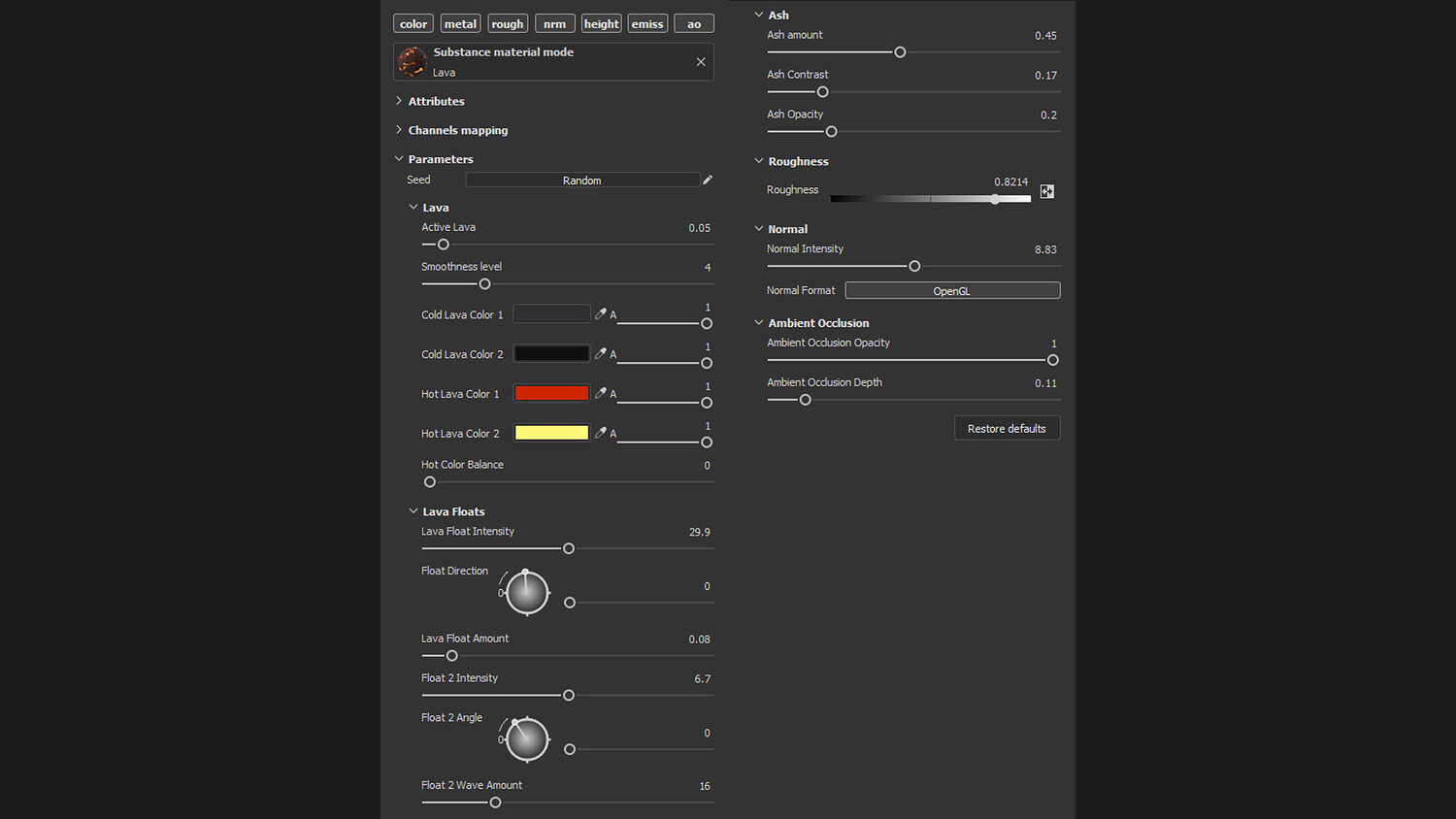The width and height of the screenshot is (1456, 819).
Task: Toggle the color channel button
Action: point(414,23)
